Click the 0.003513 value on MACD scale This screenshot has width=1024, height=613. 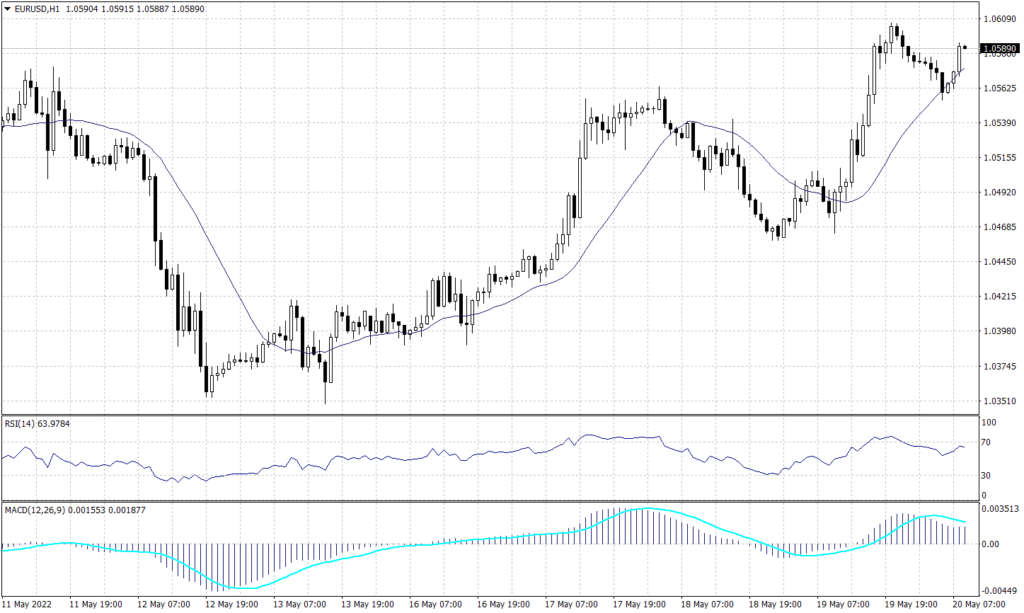tap(1000, 508)
